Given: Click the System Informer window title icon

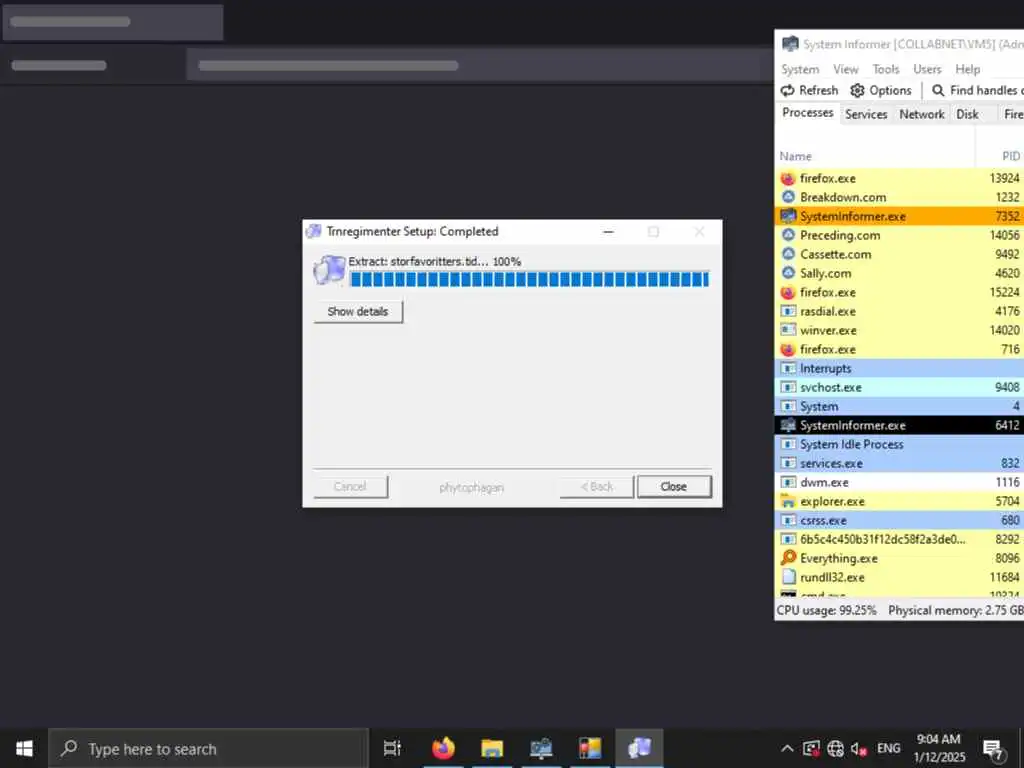Looking at the screenshot, I should (790, 44).
